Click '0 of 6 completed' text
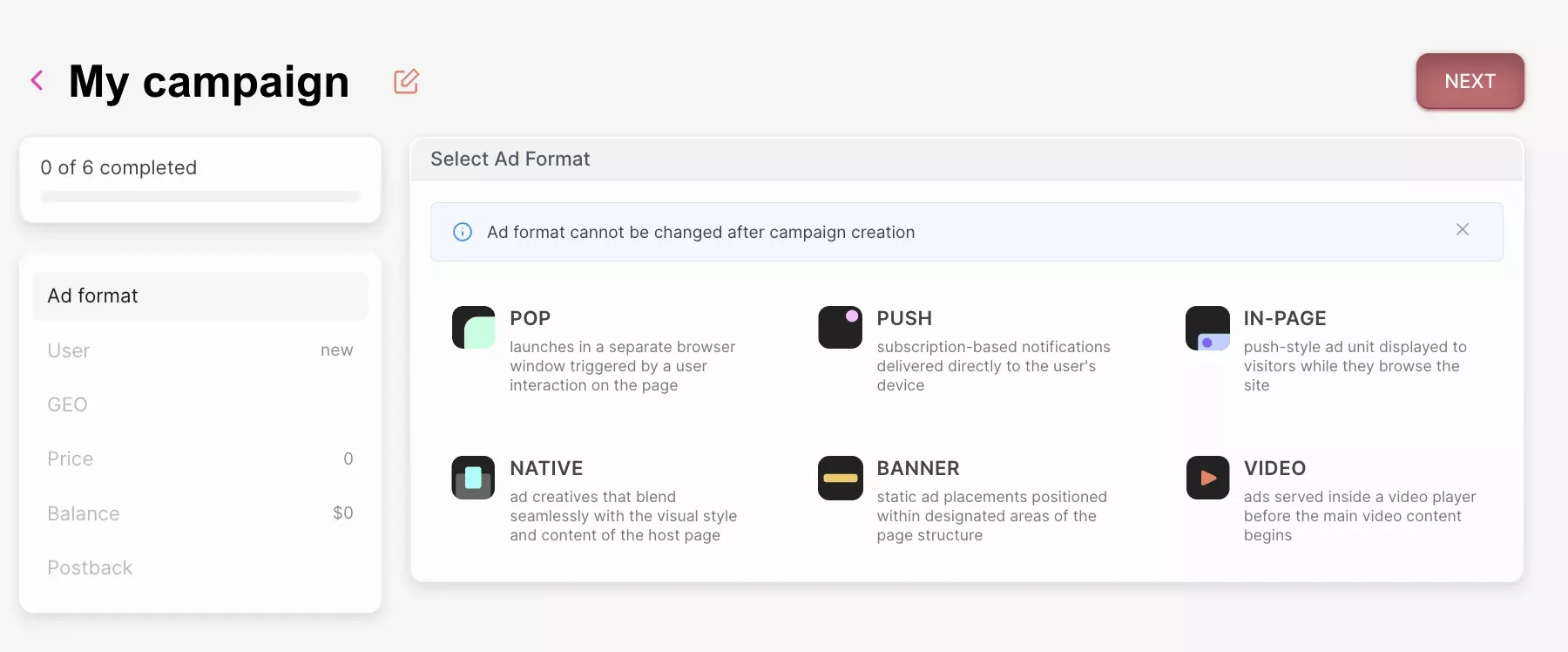Screen dimensions: 1568x652 pos(118,167)
